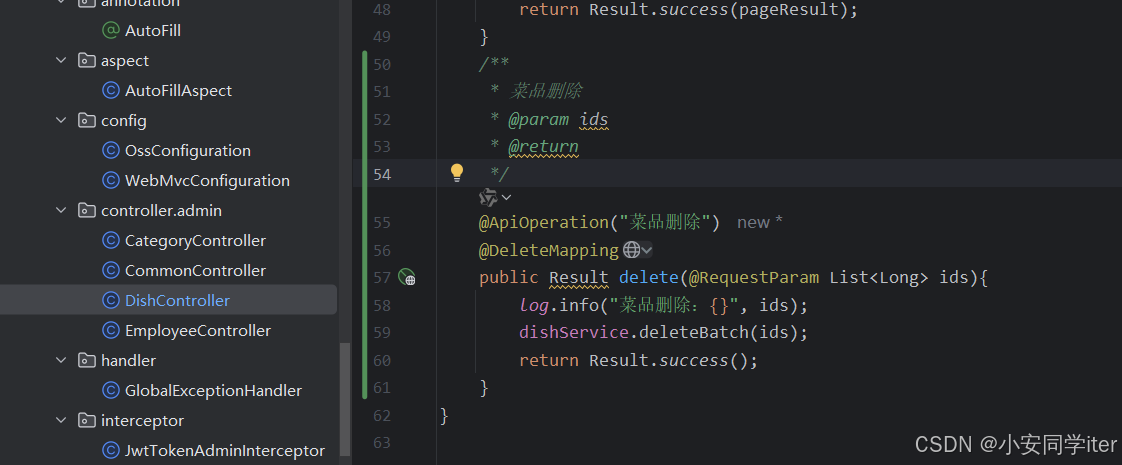This screenshot has height=465, width=1122.
Task: Select the handler folder icon
Action: [x=87, y=361]
